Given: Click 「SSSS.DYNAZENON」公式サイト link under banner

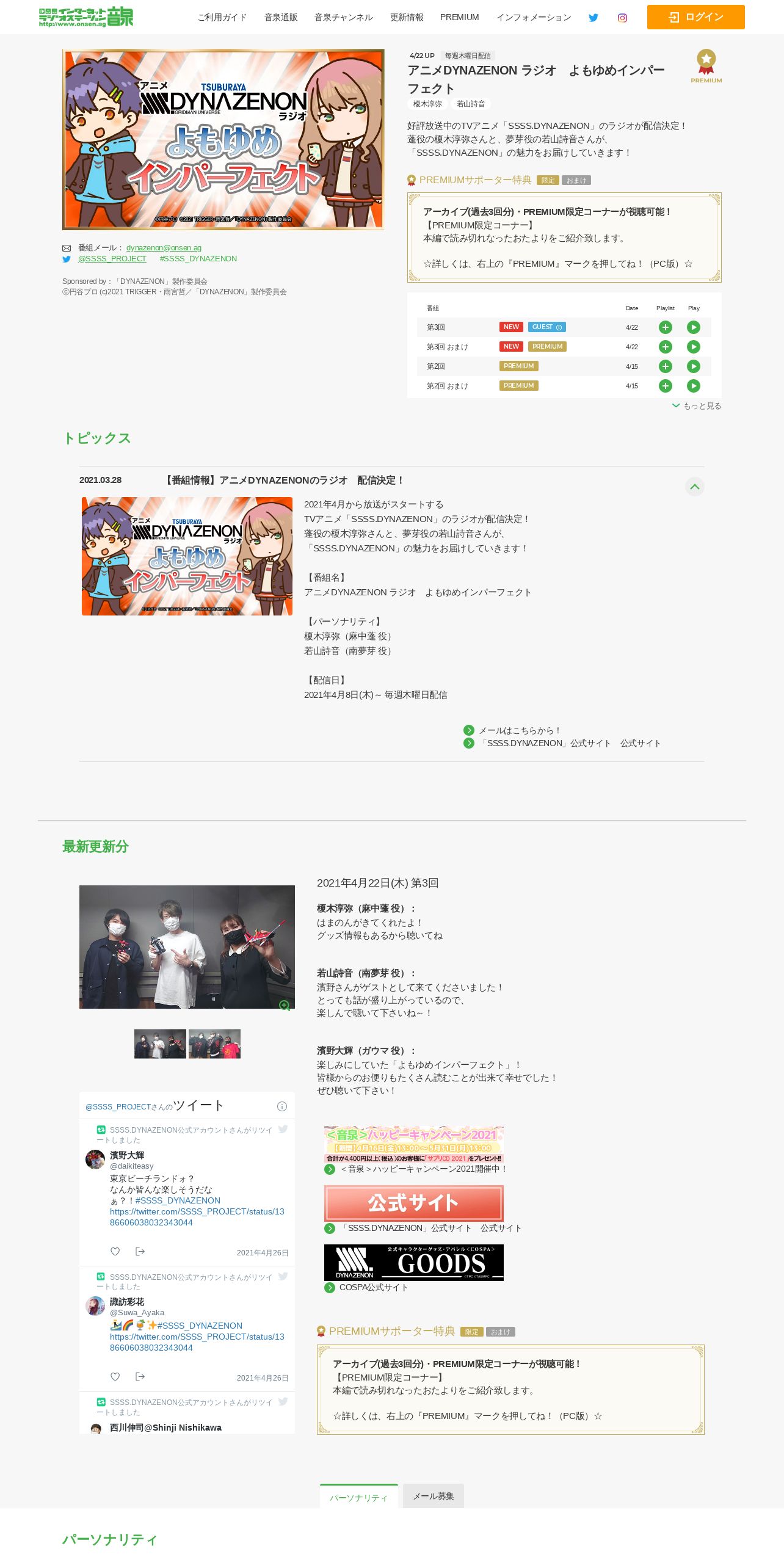Looking at the screenshot, I should [430, 1228].
